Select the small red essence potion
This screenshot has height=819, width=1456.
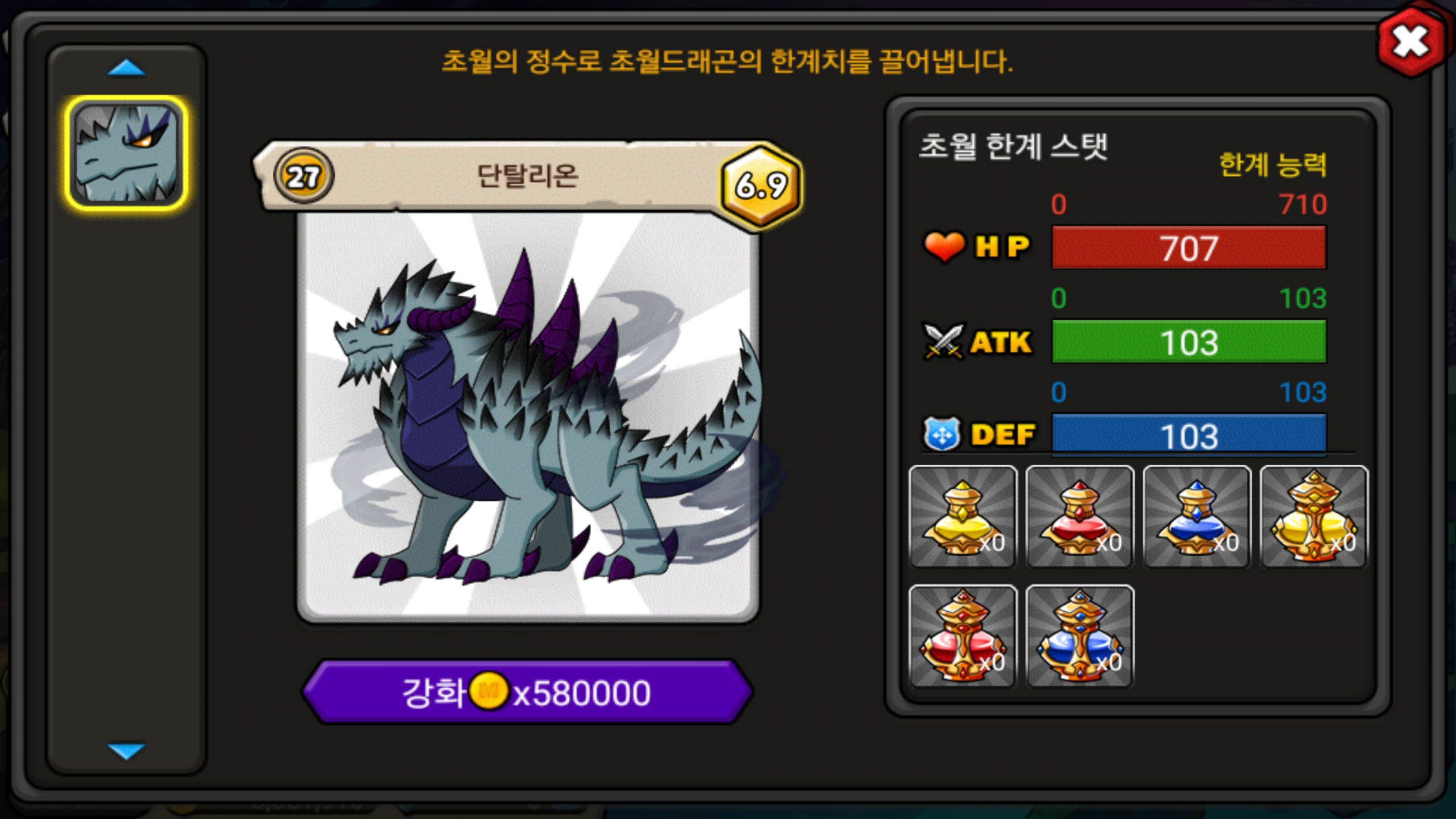1080,517
